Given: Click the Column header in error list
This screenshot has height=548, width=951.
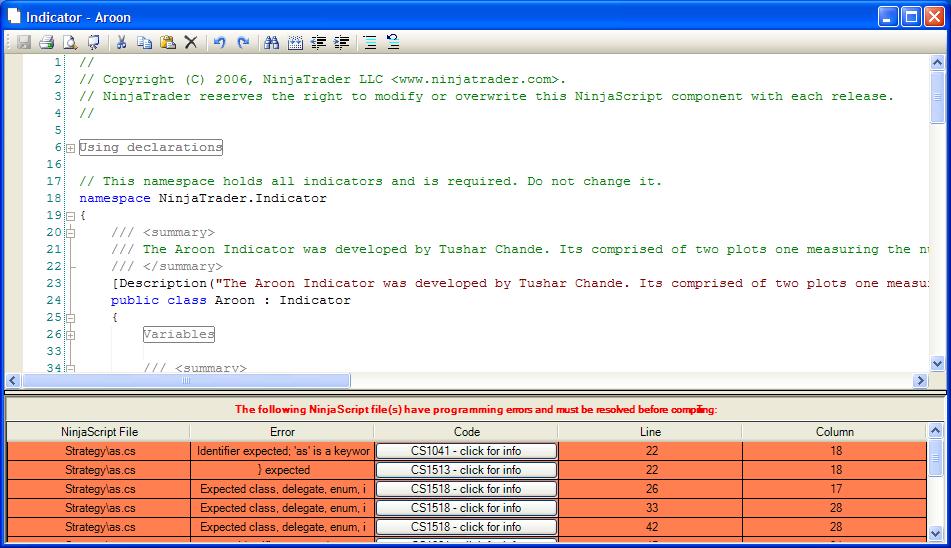Looking at the screenshot, I should pos(835,432).
